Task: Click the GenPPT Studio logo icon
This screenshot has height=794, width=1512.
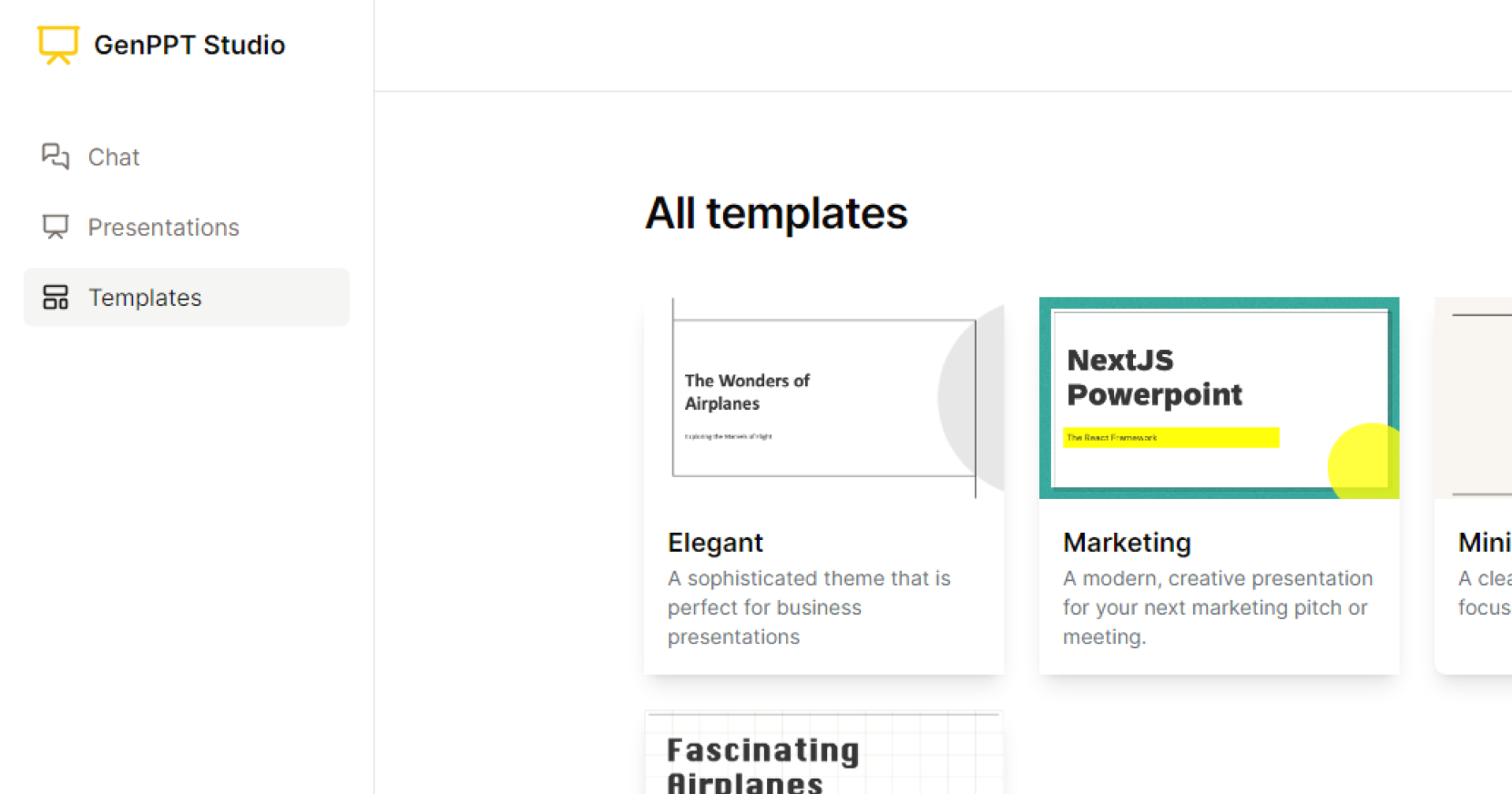Action: tap(58, 46)
